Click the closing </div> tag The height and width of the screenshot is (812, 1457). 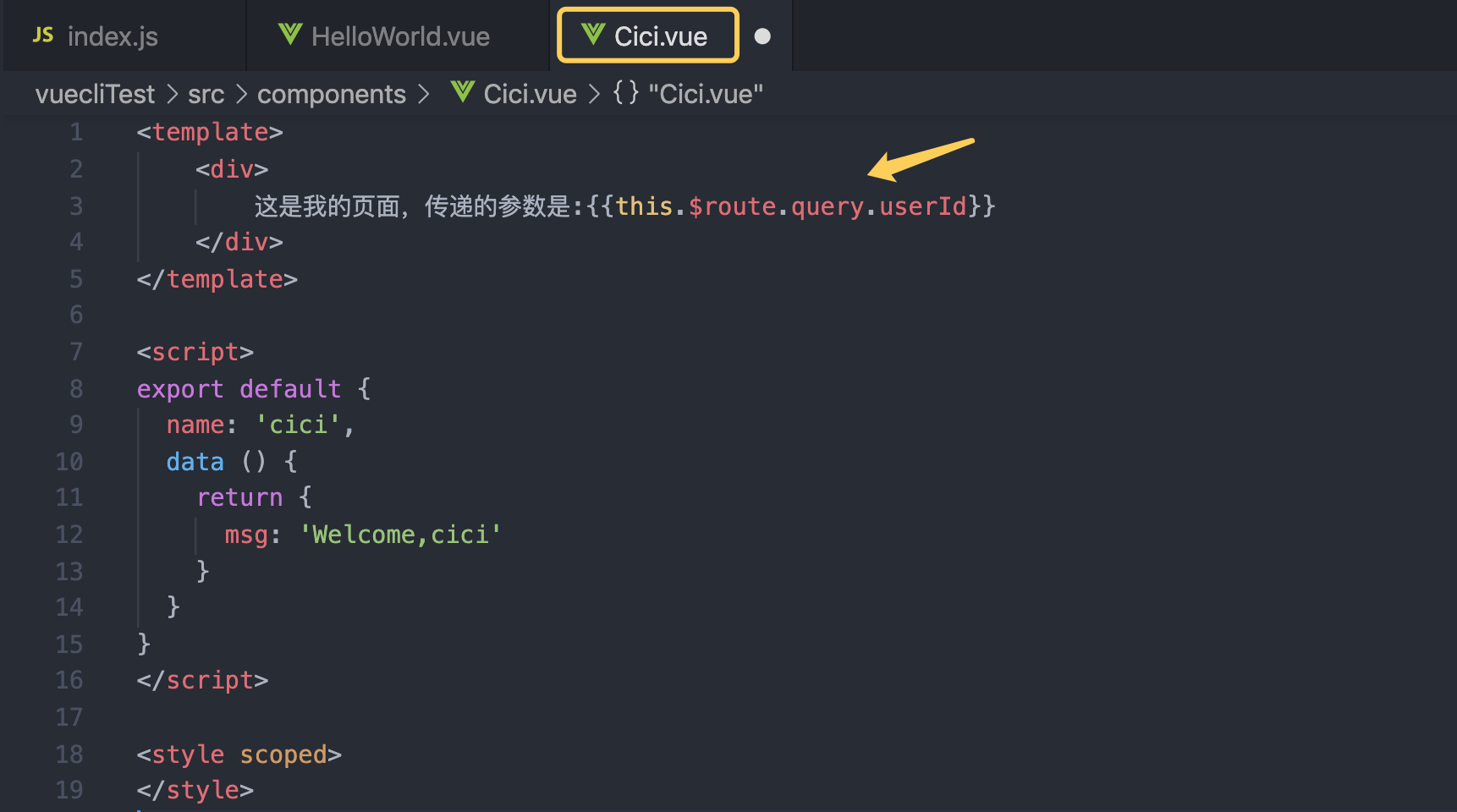pyautogui.click(x=239, y=242)
